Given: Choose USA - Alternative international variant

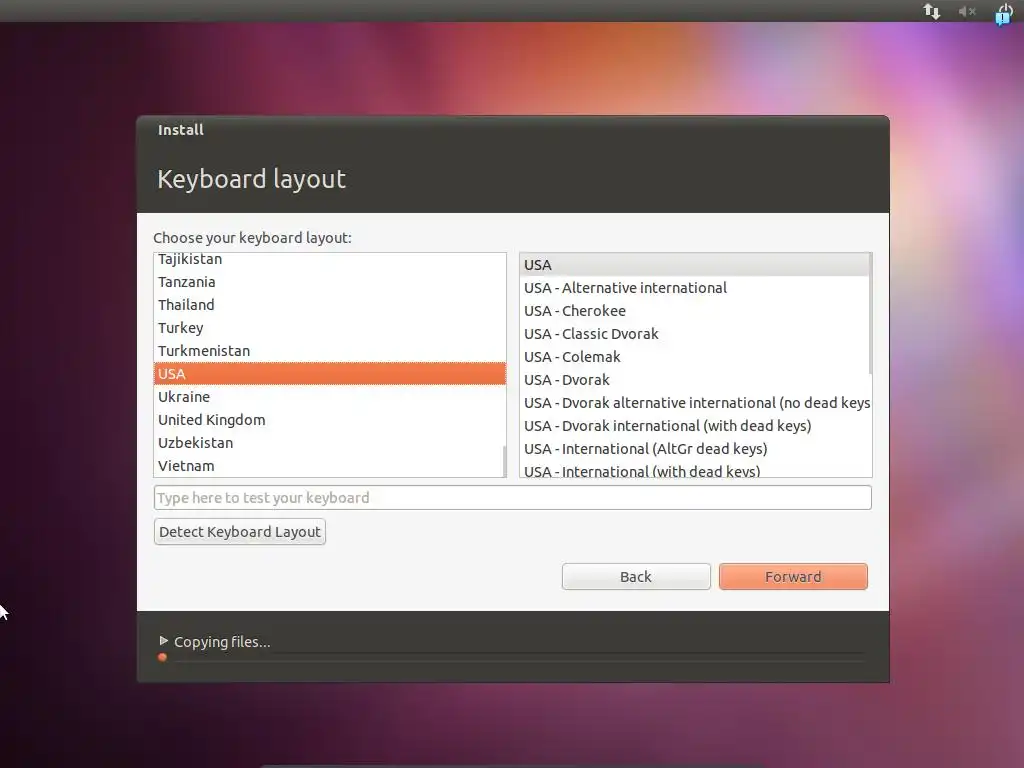Looking at the screenshot, I should (694, 287).
